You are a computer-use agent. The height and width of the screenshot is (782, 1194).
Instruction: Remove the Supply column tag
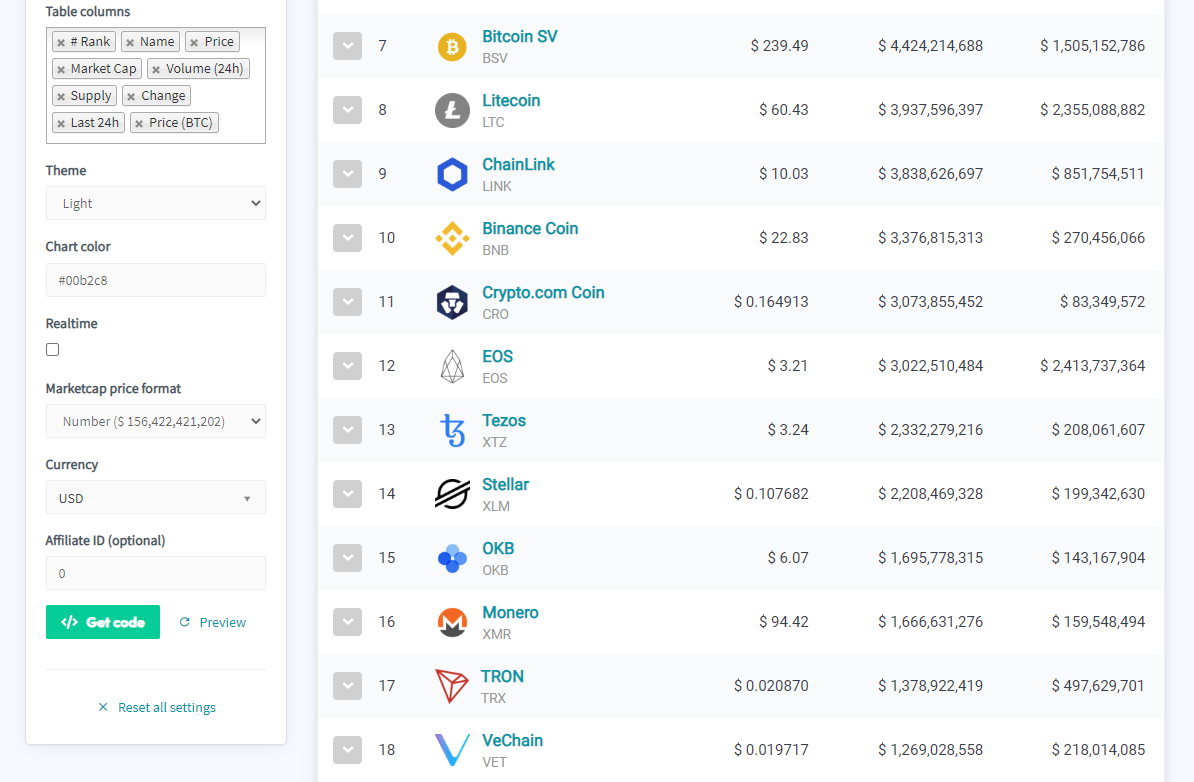click(61, 97)
